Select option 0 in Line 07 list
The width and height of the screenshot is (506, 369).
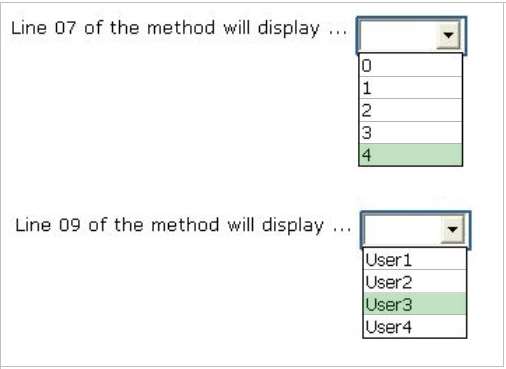pyautogui.click(x=411, y=65)
